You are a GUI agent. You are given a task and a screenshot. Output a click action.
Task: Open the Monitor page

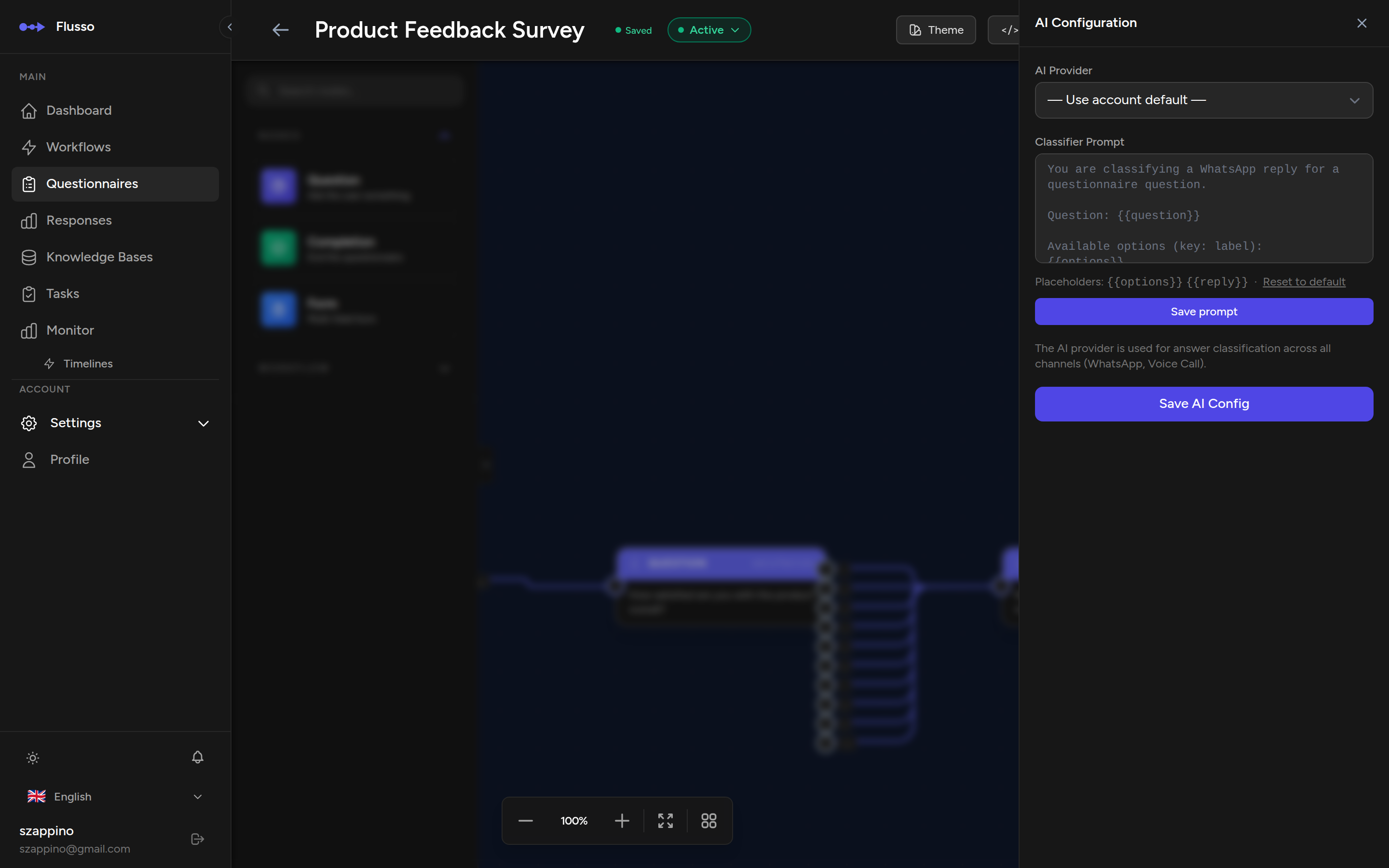[115, 331]
